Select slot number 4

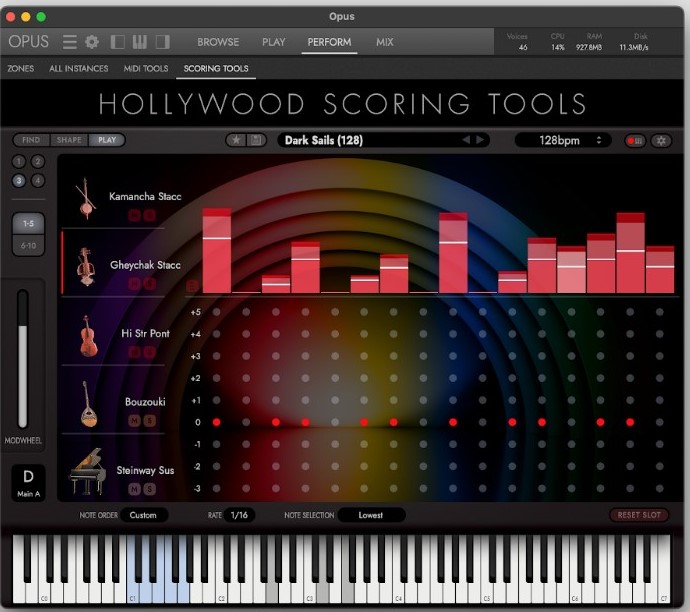(38, 180)
